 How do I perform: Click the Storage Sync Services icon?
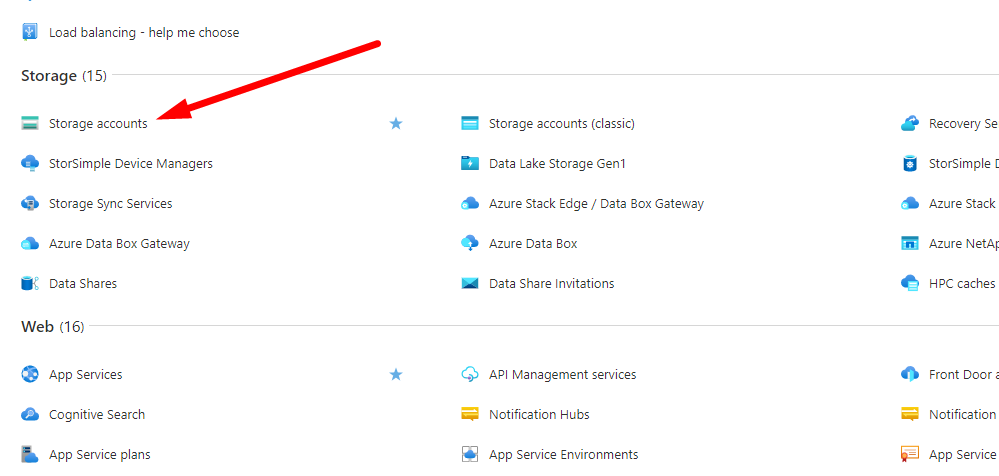(x=30, y=204)
